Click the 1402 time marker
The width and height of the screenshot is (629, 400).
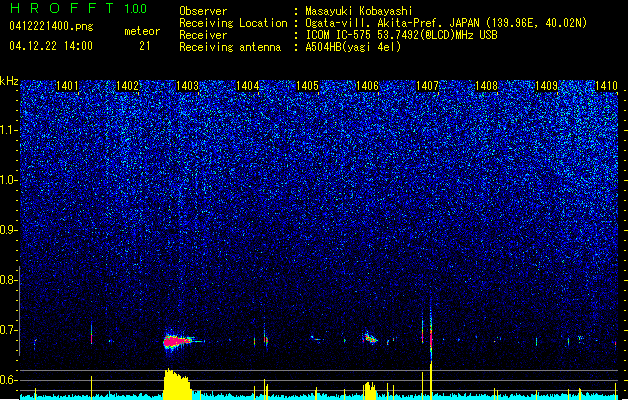click(127, 86)
